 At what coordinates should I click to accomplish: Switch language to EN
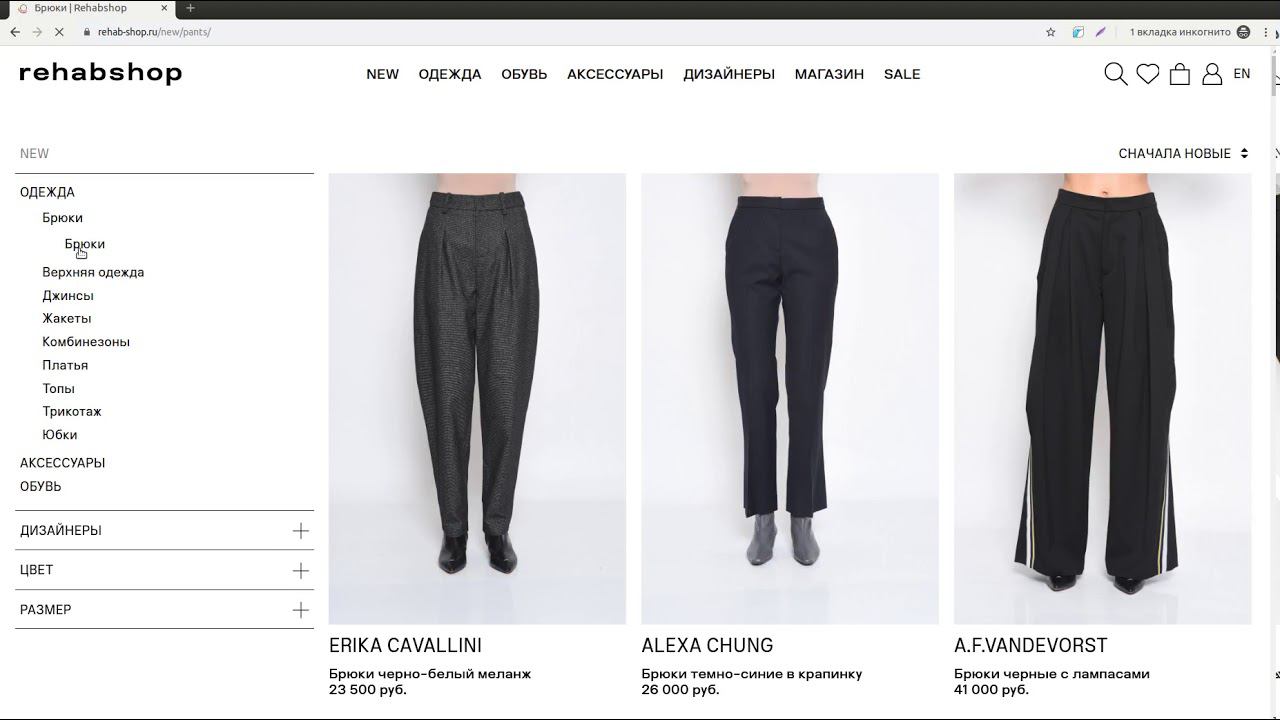point(1242,74)
